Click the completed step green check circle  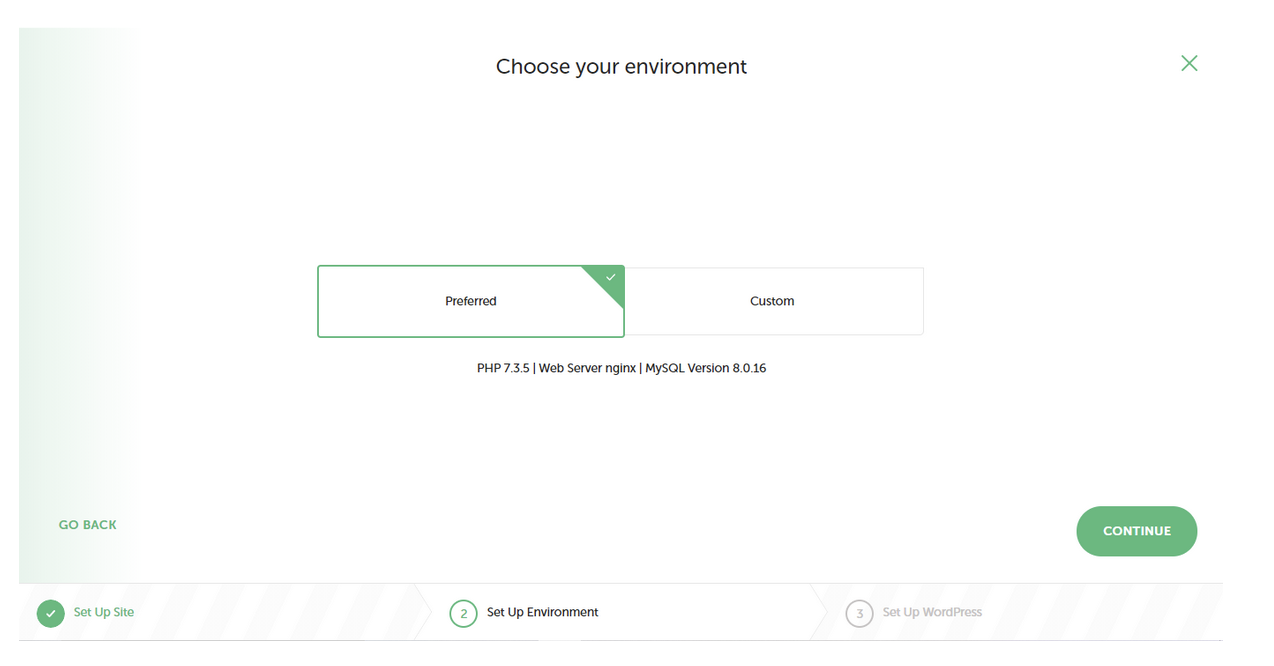[51, 613]
